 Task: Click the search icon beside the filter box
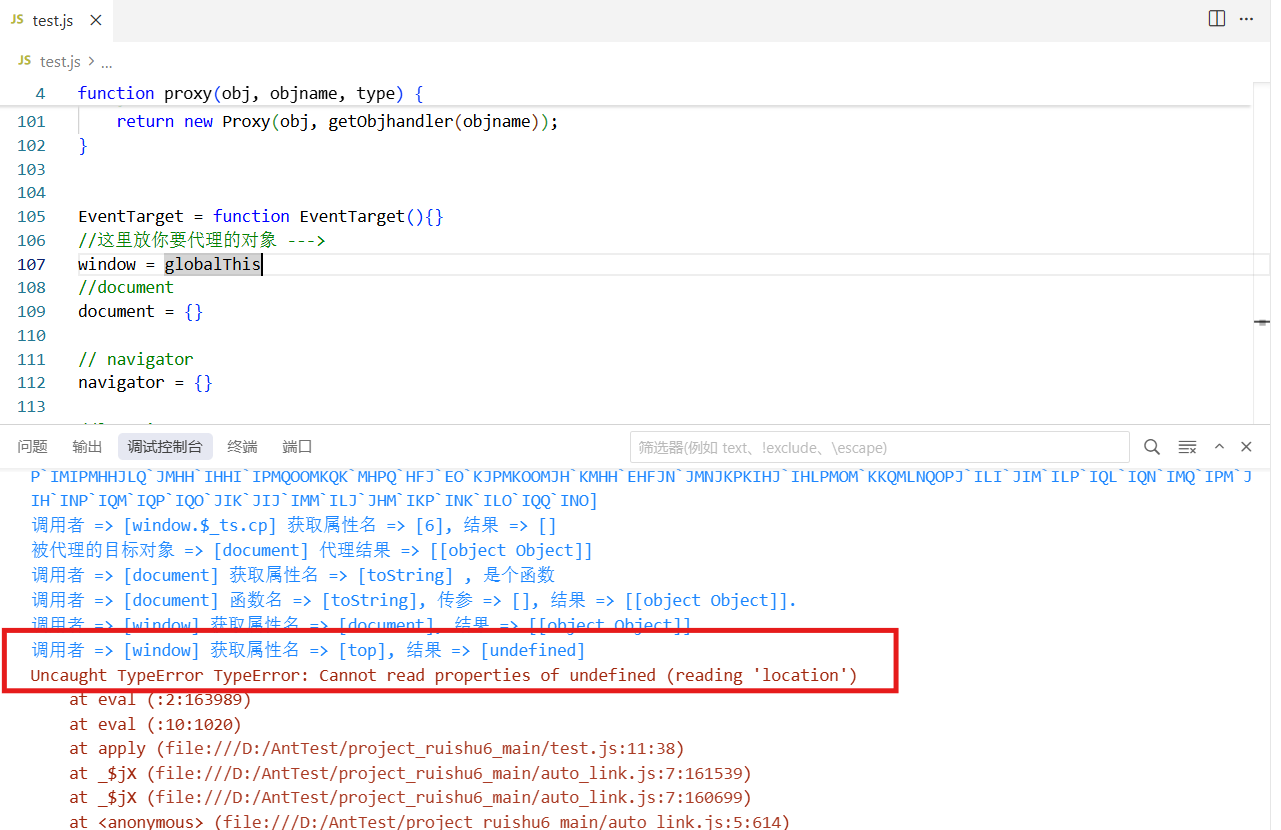[x=1152, y=447]
